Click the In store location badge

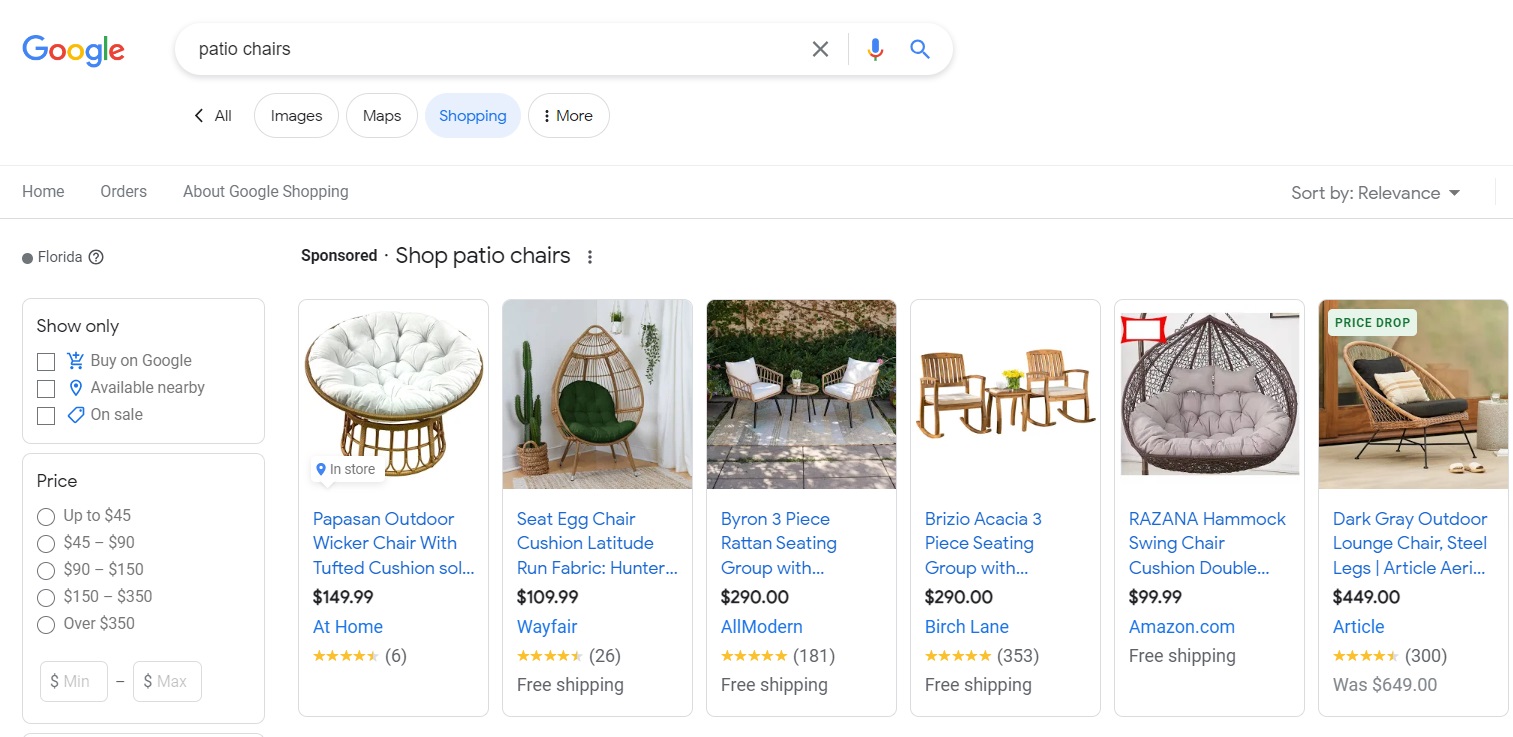(x=346, y=469)
